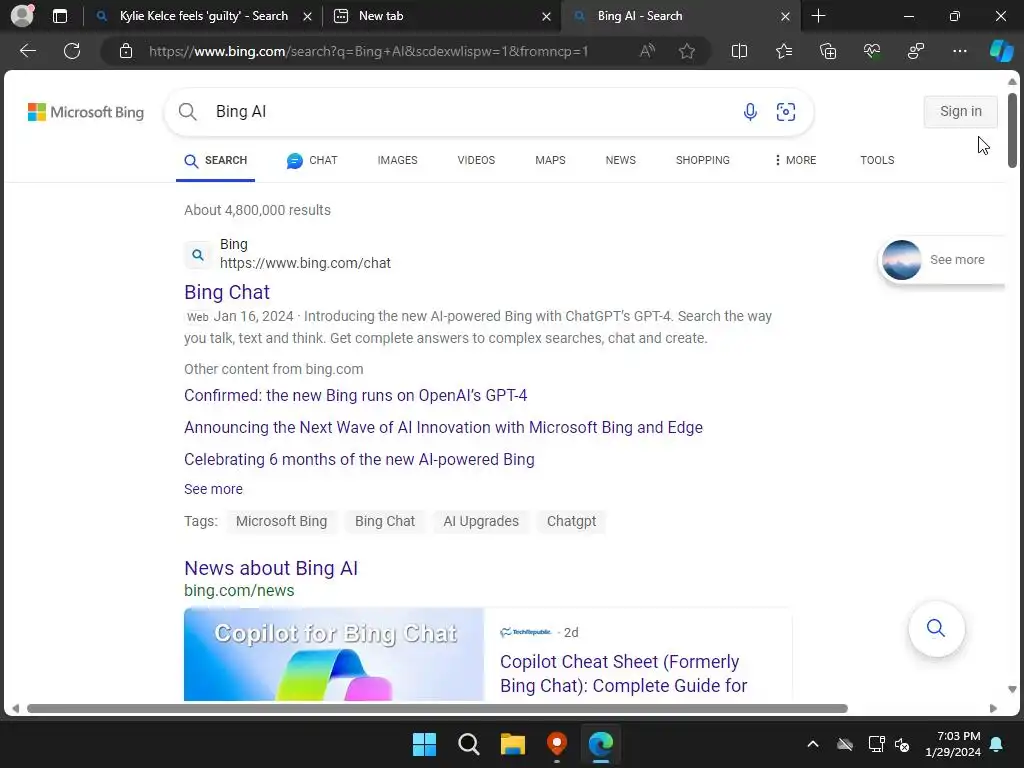Expand the MORE menu
This screenshot has height=768, width=1024.
(795, 160)
